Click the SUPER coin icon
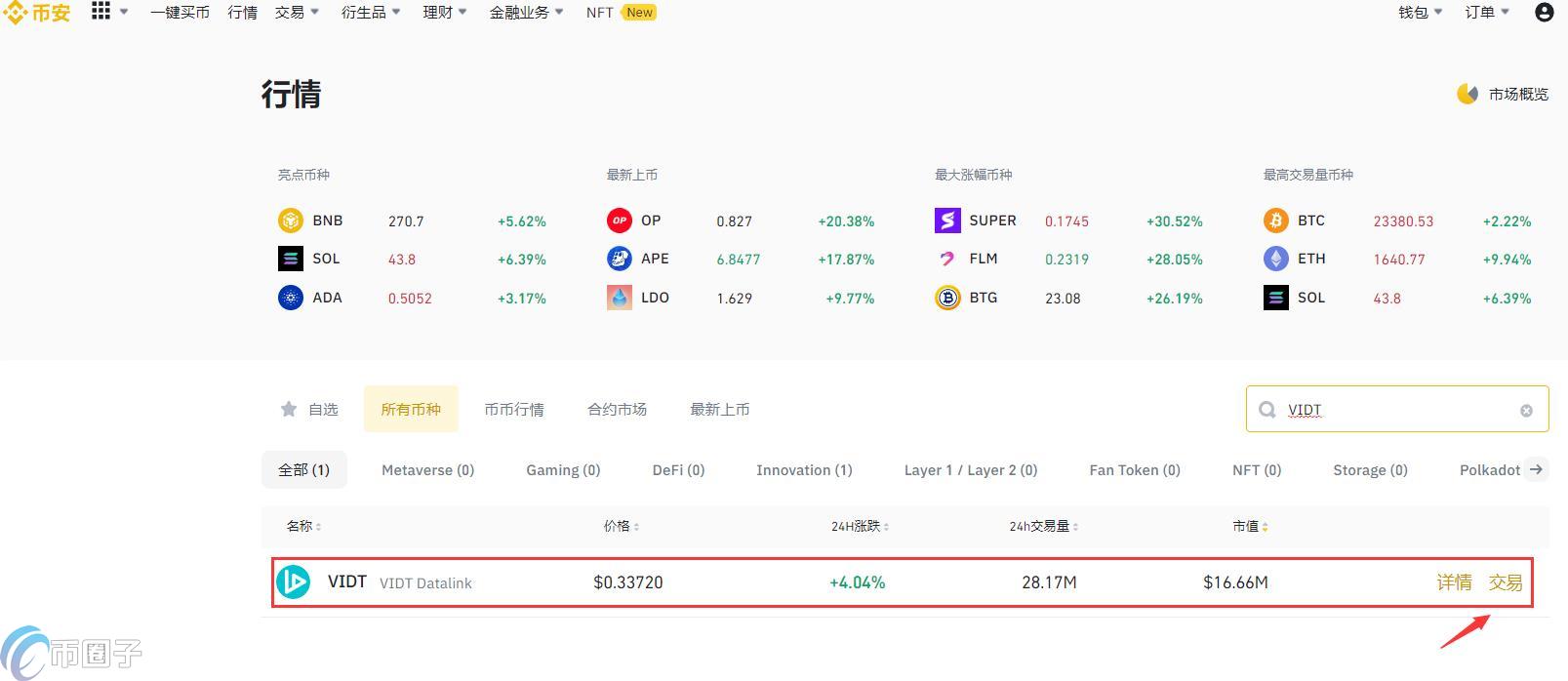This screenshot has height=681, width=1568. pyautogui.click(x=947, y=220)
